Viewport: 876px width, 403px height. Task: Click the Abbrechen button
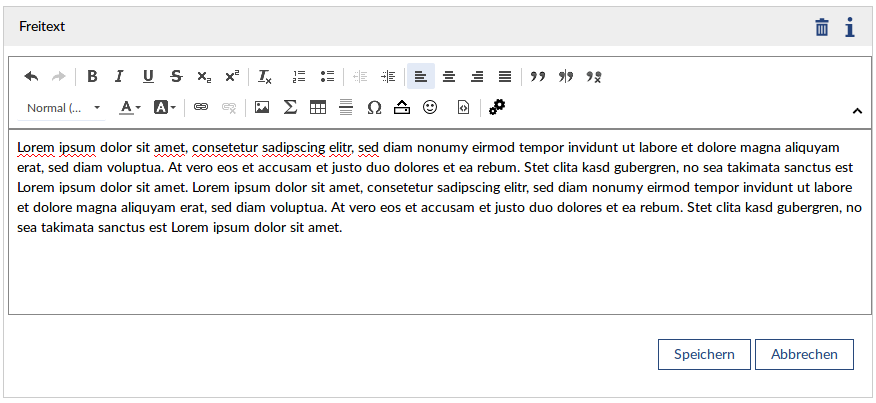804,354
